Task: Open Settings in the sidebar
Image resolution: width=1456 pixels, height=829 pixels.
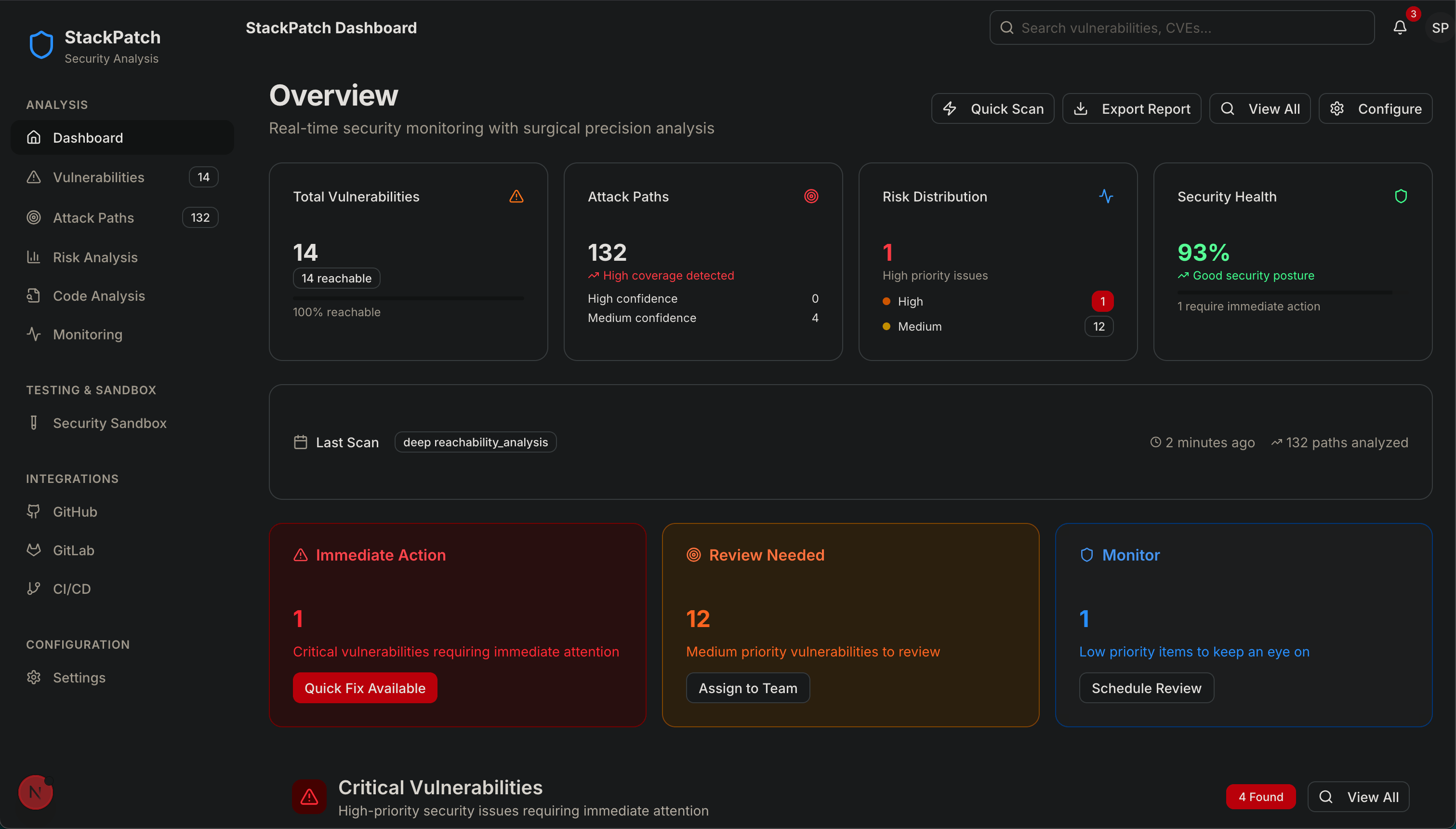Action: (122, 677)
